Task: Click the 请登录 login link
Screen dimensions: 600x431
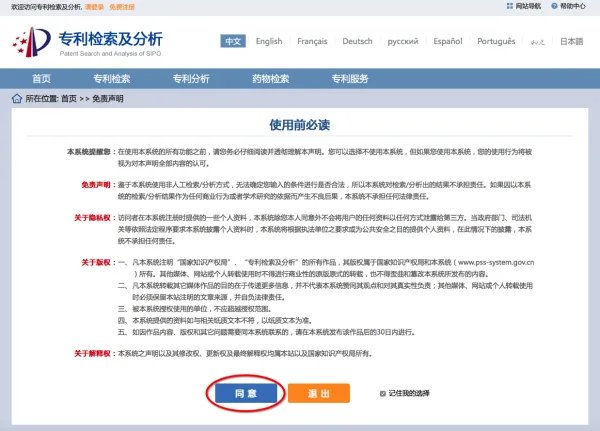Action: (94, 7)
